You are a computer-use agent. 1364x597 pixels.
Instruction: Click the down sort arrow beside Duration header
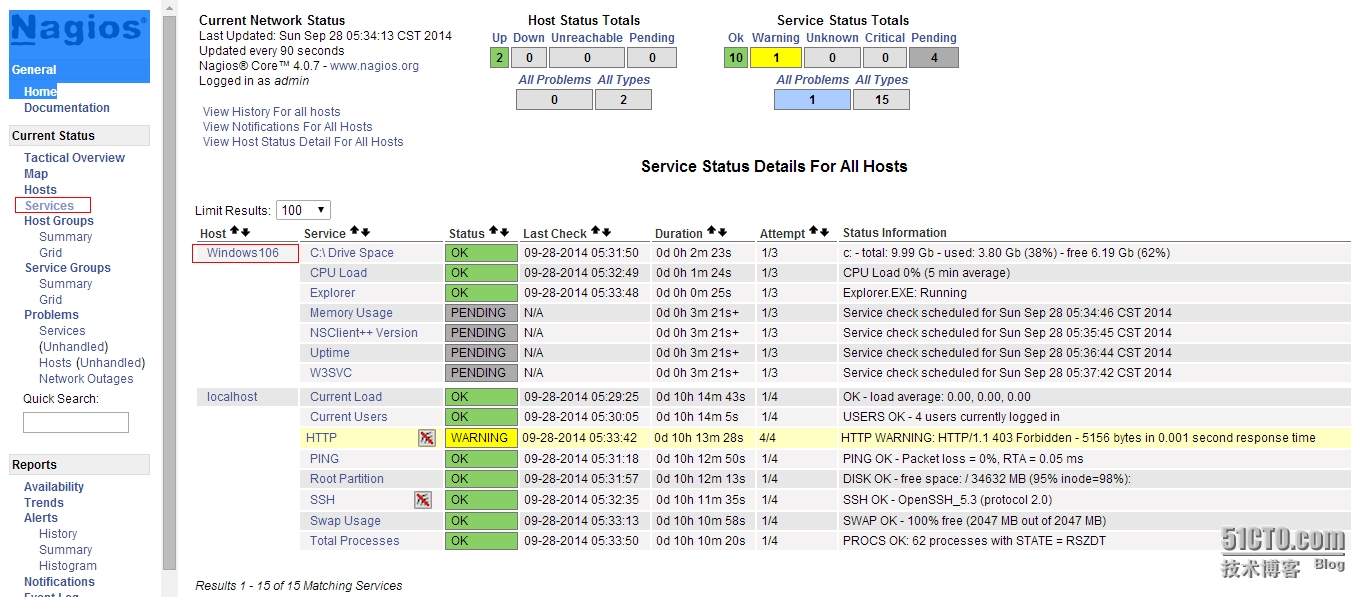[x=722, y=232]
